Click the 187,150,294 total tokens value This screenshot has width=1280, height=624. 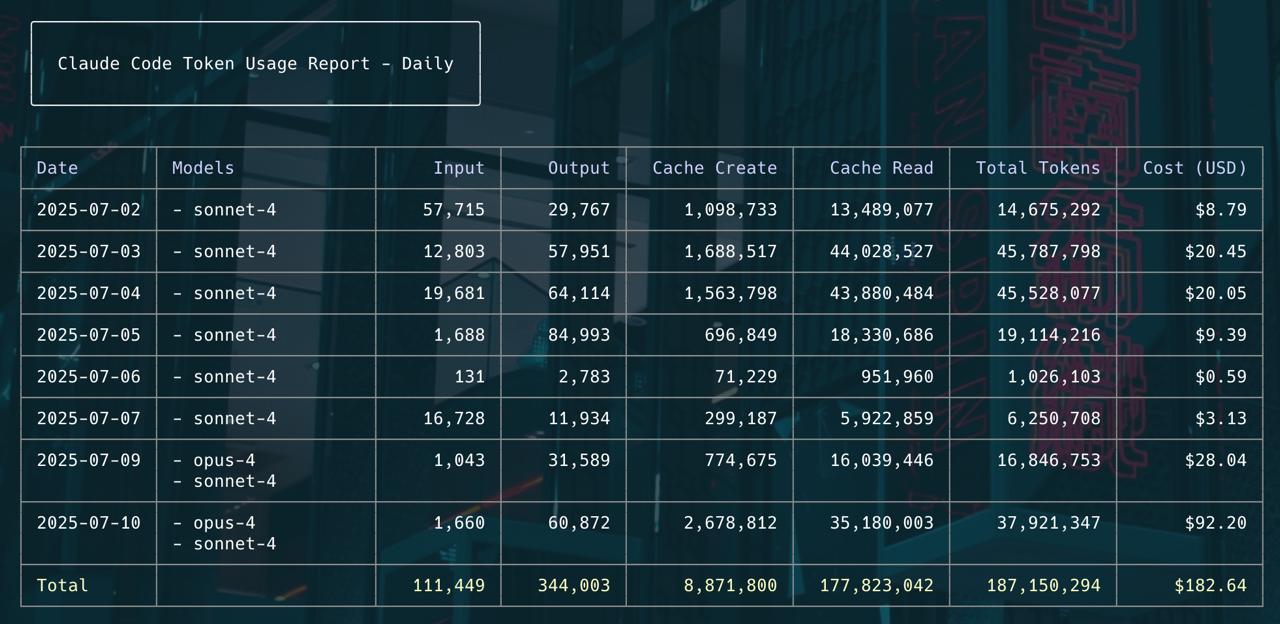pos(1043,586)
